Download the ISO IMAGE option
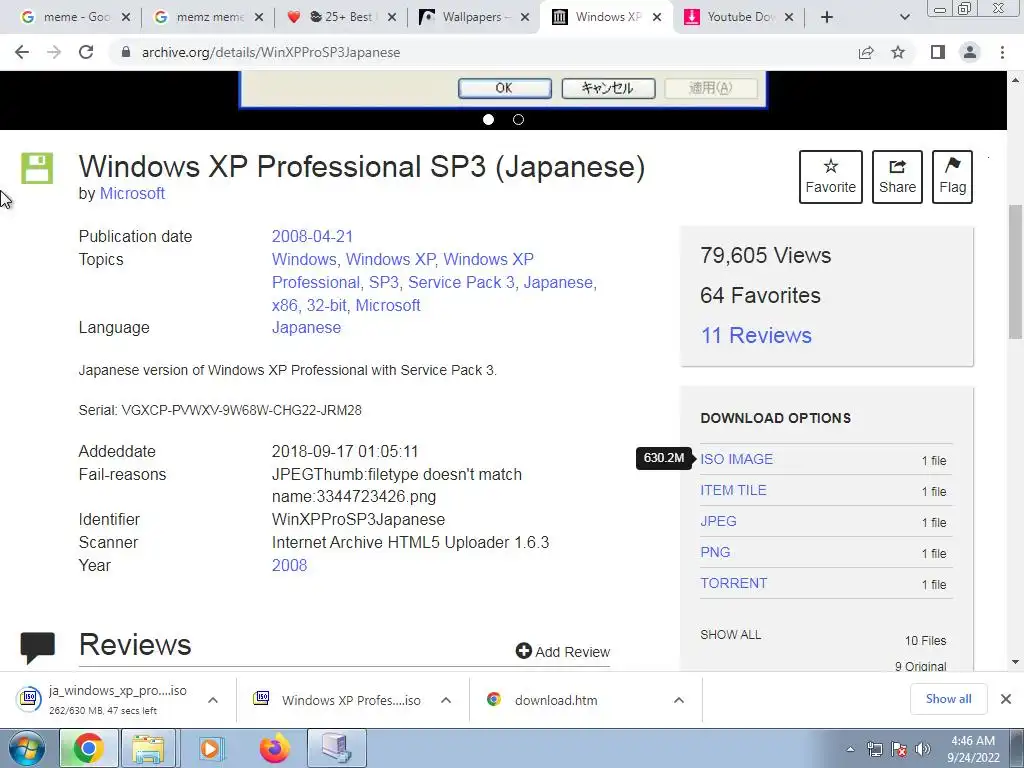This screenshot has height=768, width=1024. (x=737, y=459)
